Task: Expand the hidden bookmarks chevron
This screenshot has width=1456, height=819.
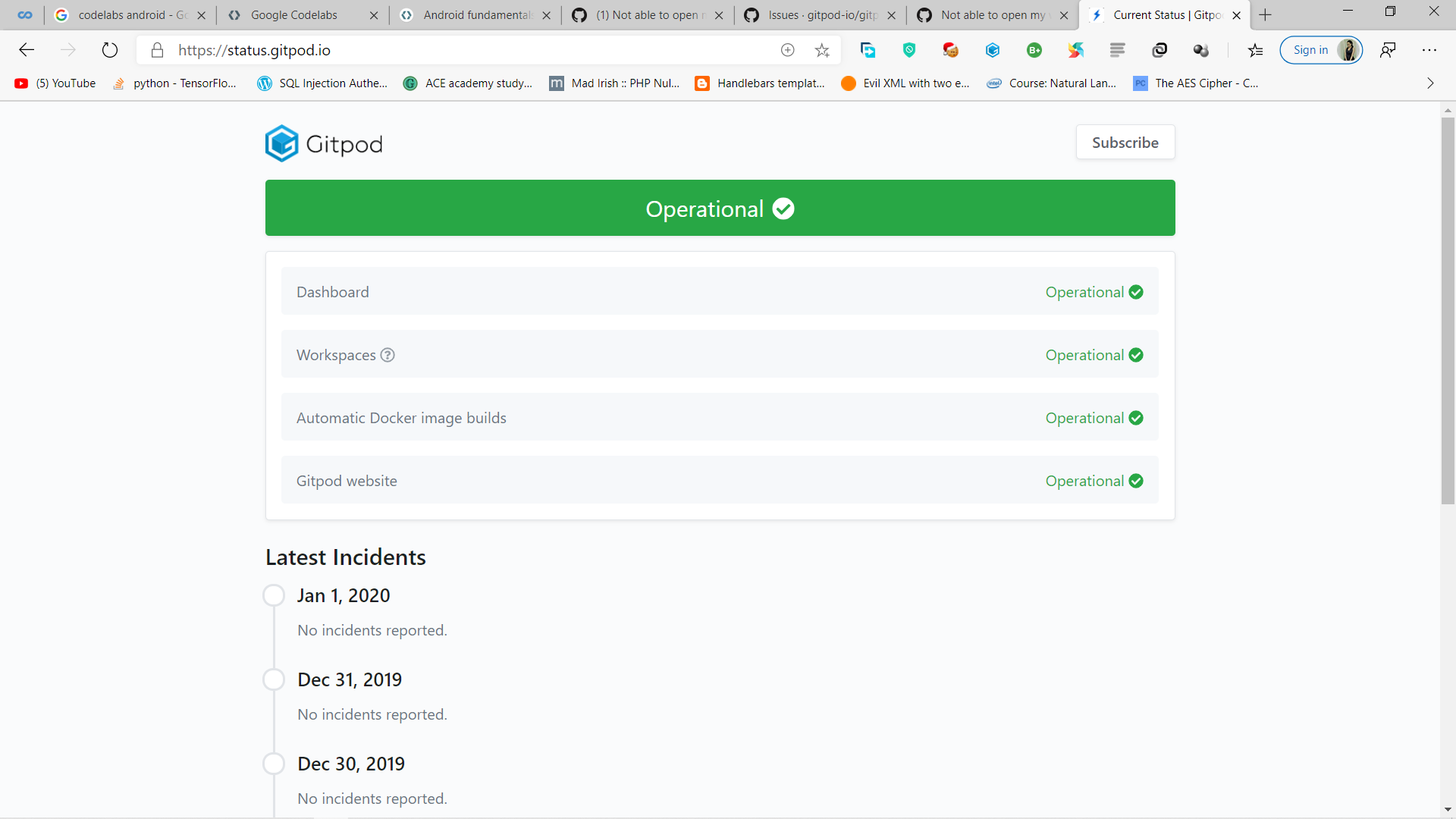Action: pos(1430,83)
